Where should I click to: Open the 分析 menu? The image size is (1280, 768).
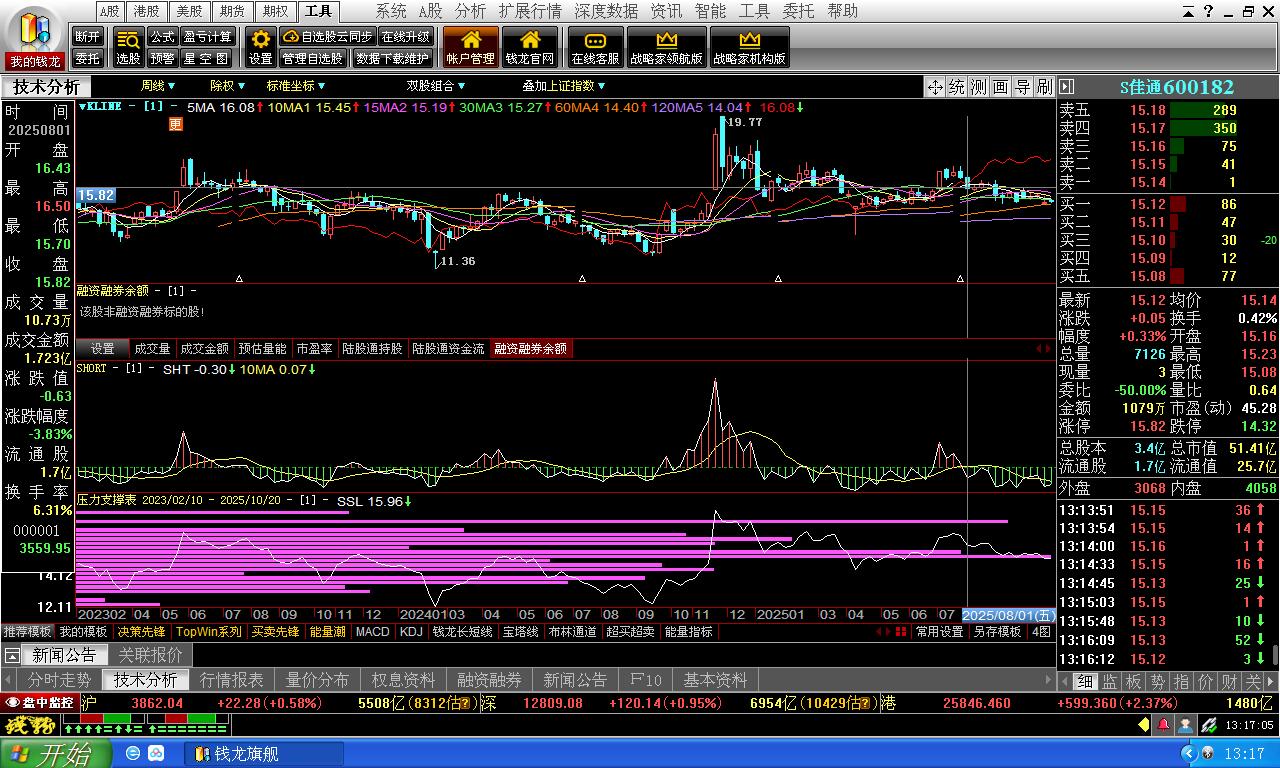470,11
